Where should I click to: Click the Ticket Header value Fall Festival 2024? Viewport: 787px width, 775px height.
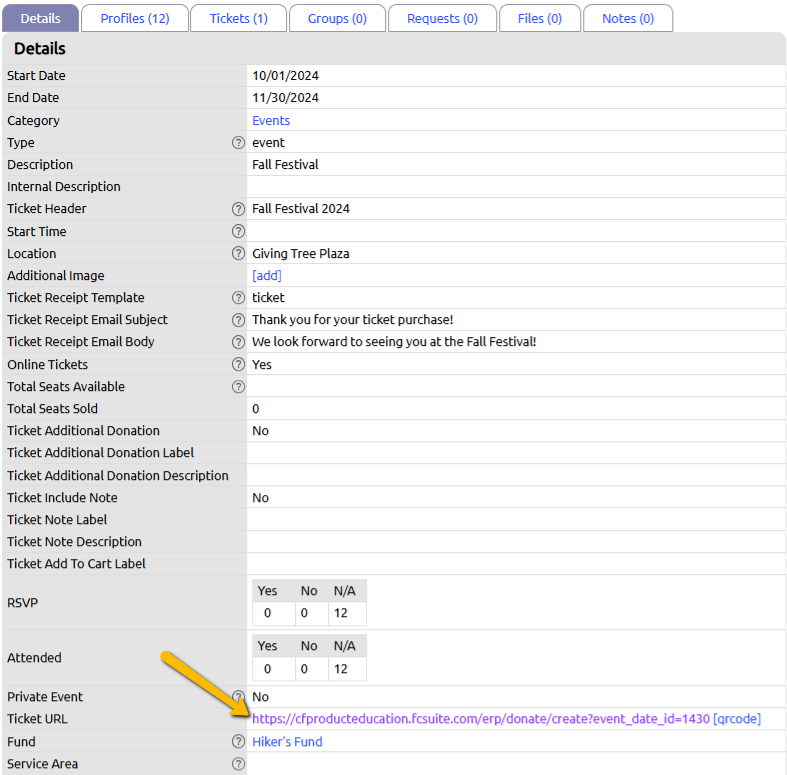coord(301,209)
